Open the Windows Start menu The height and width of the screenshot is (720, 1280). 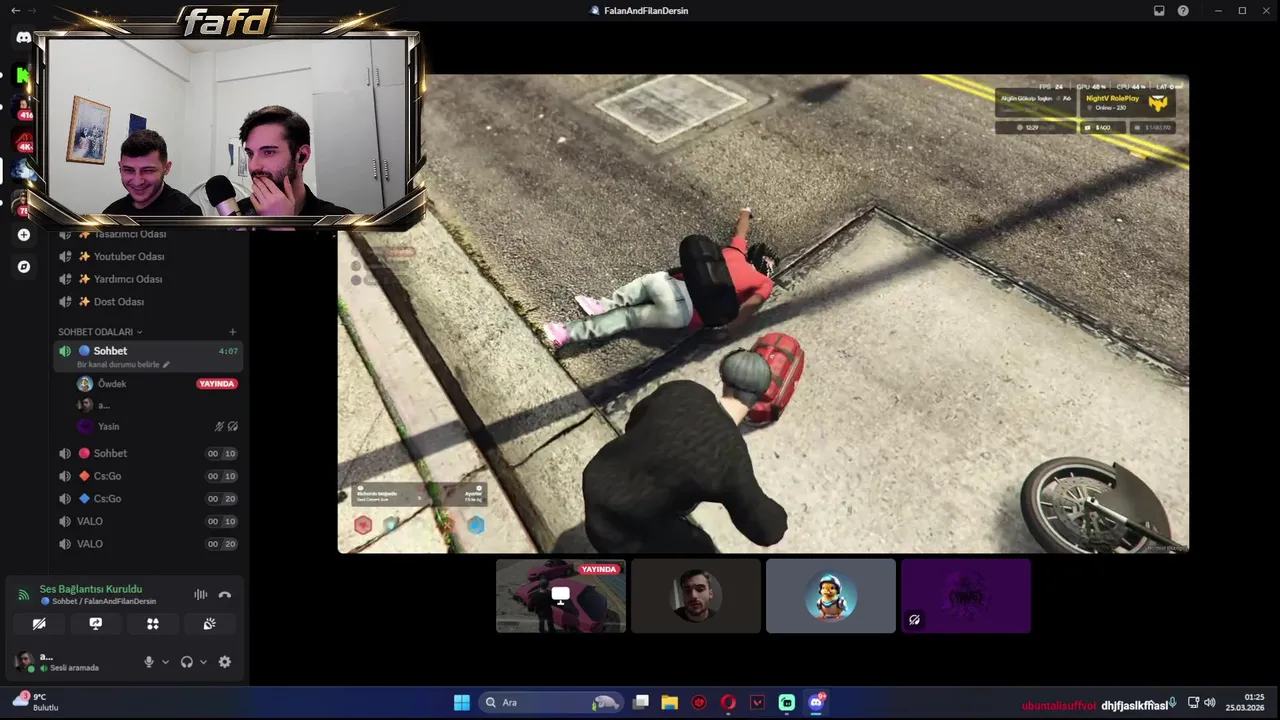[x=462, y=702]
